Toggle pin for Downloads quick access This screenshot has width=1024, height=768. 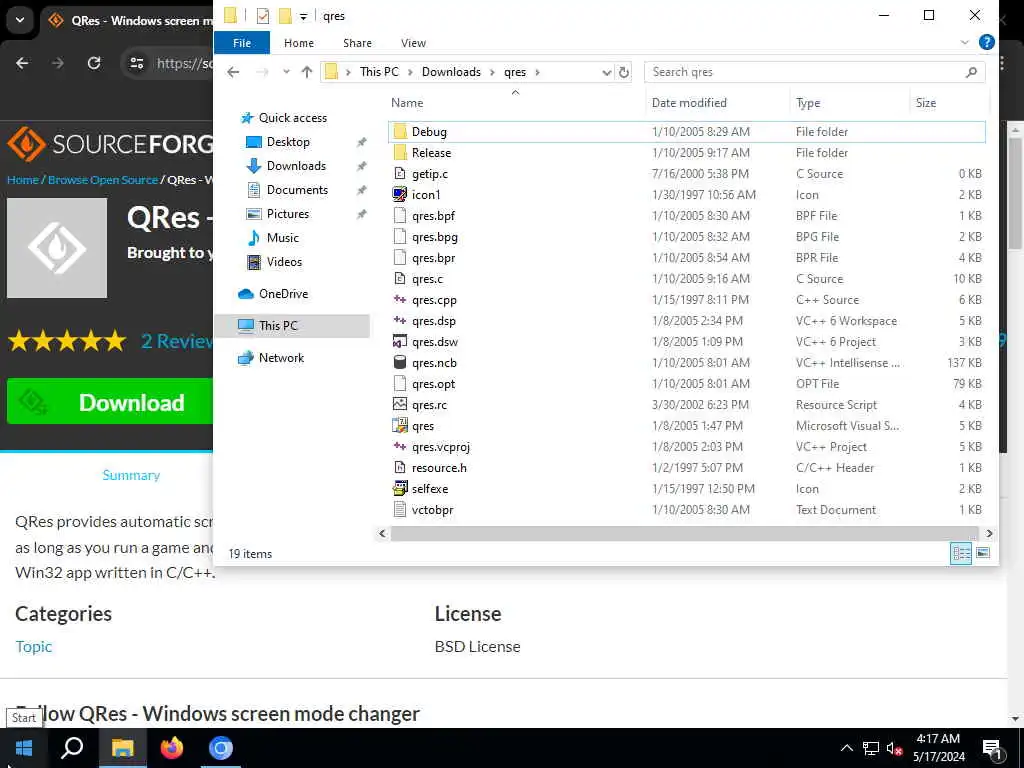click(x=361, y=166)
